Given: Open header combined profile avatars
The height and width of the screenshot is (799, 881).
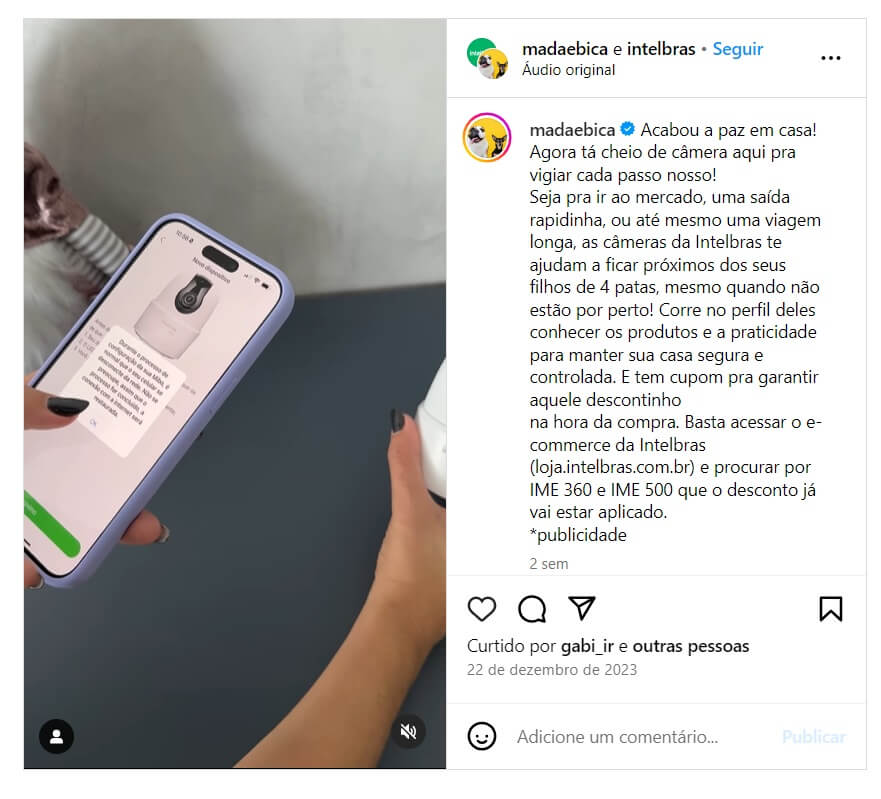Looking at the screenshot, I should point(487,58).
